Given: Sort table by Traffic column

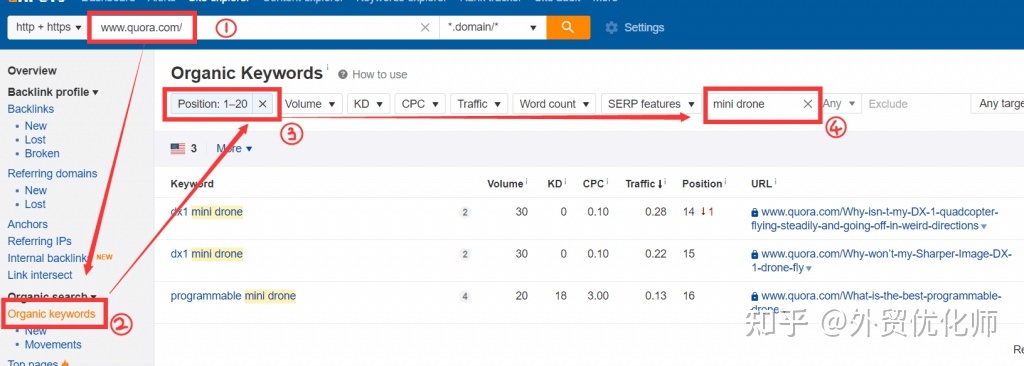Looking at the screenshot, I should point(645,184).
